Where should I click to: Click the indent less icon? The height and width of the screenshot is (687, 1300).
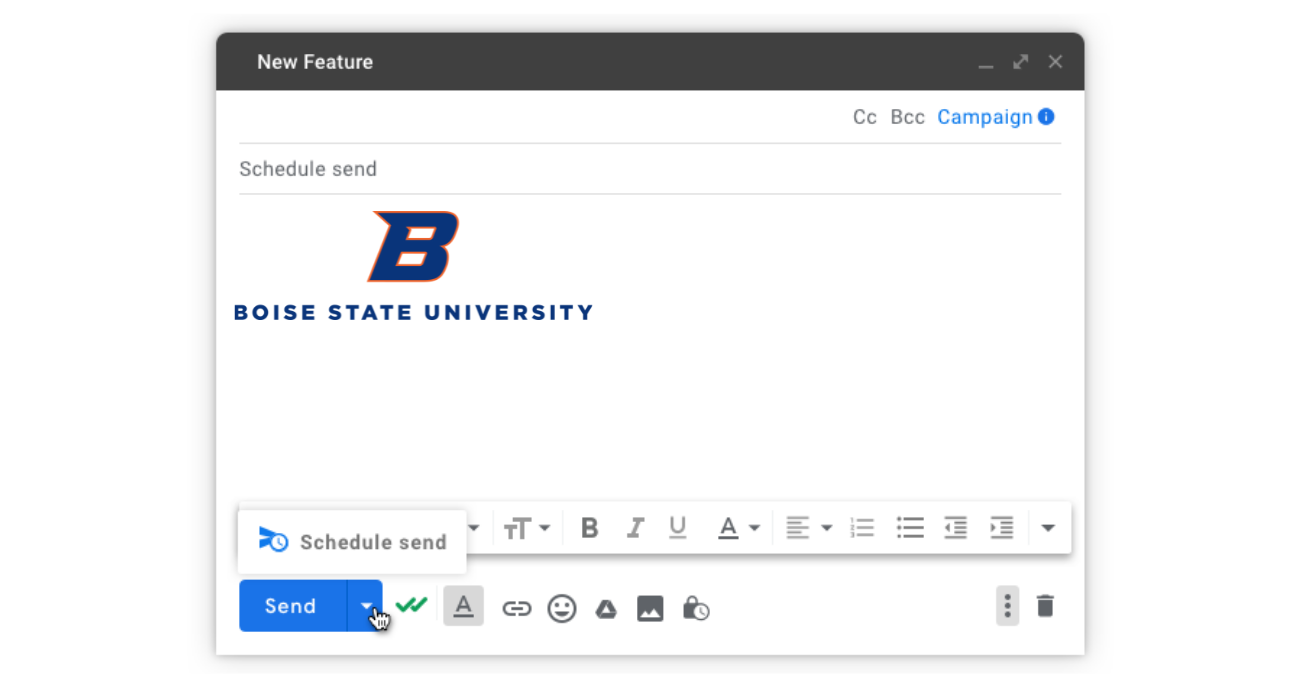click(956, 528)
